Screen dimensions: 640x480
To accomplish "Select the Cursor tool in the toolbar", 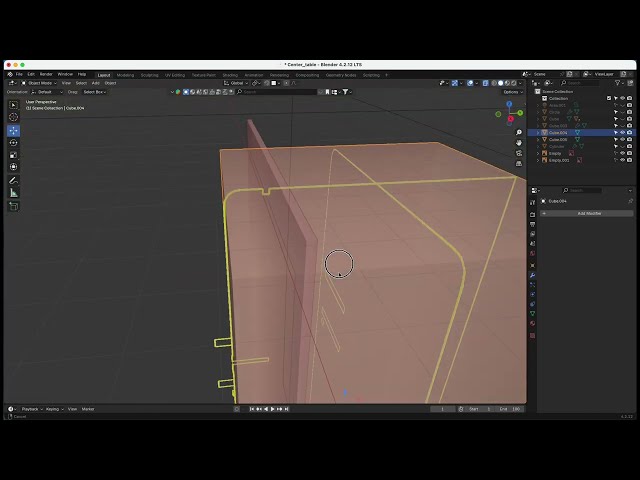I will tap(13, 118).
